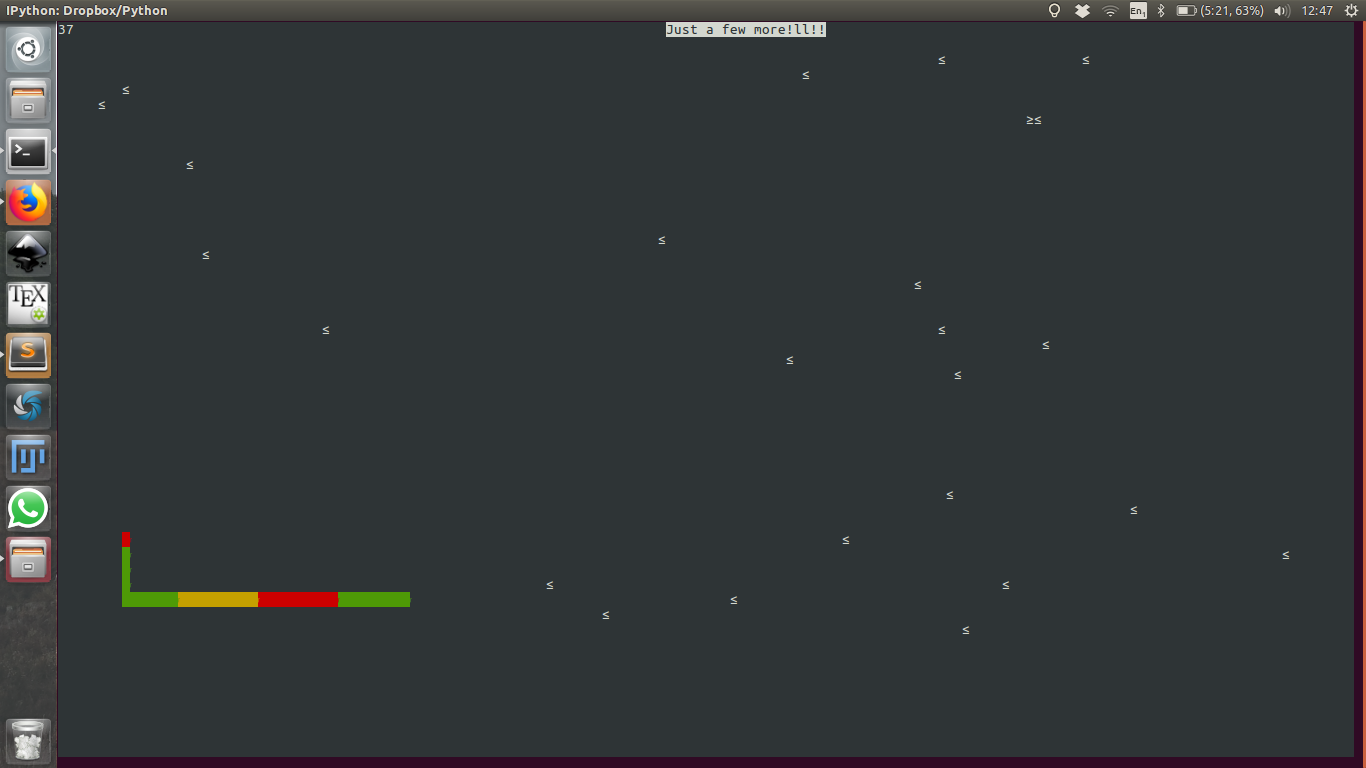Image resolution: width=1366 pixels, height=768 pixels.
Task: Open the Mu editor dock icon
Action: (x=28, y=457)
